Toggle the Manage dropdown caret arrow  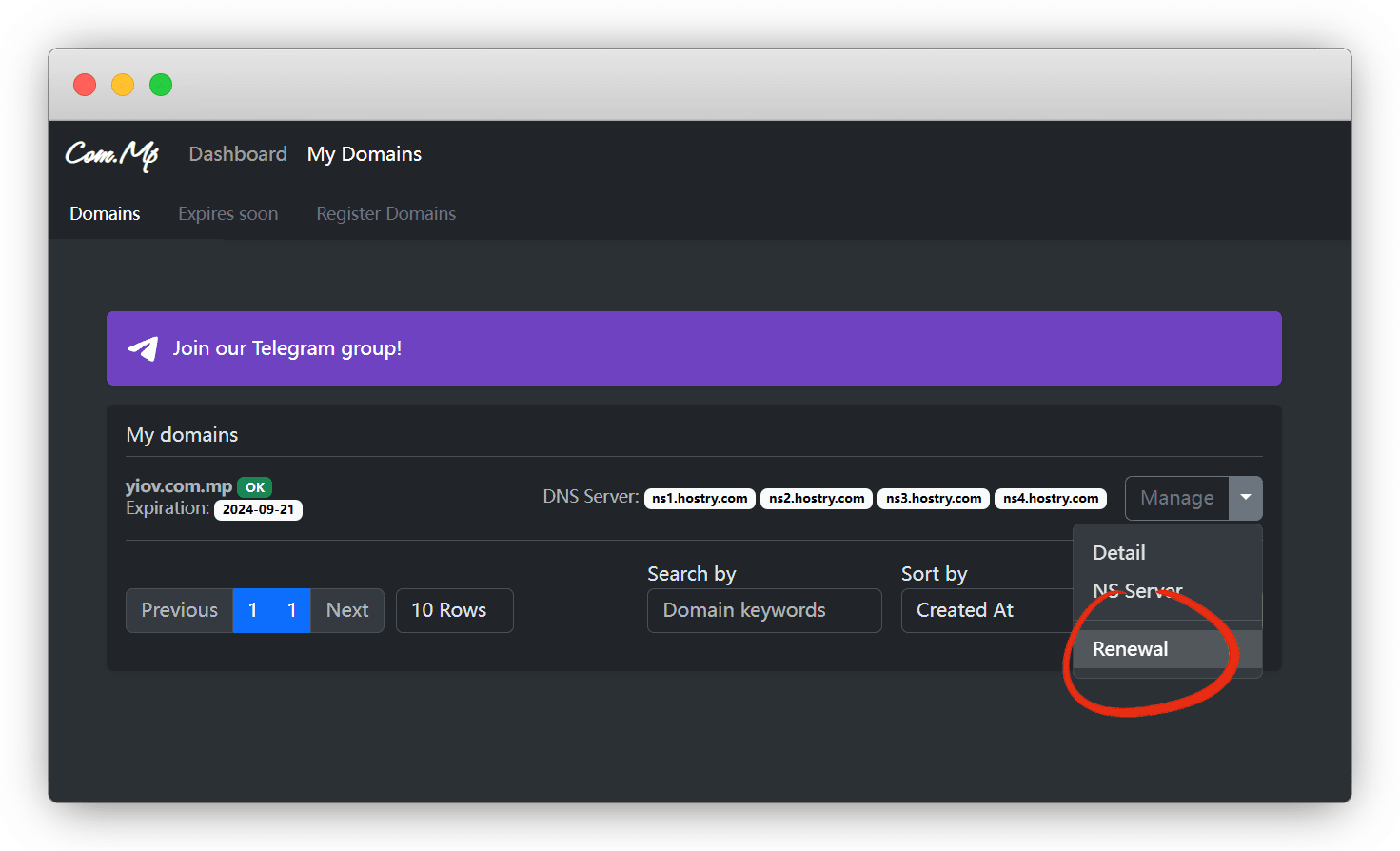(x=1245, y=498)
